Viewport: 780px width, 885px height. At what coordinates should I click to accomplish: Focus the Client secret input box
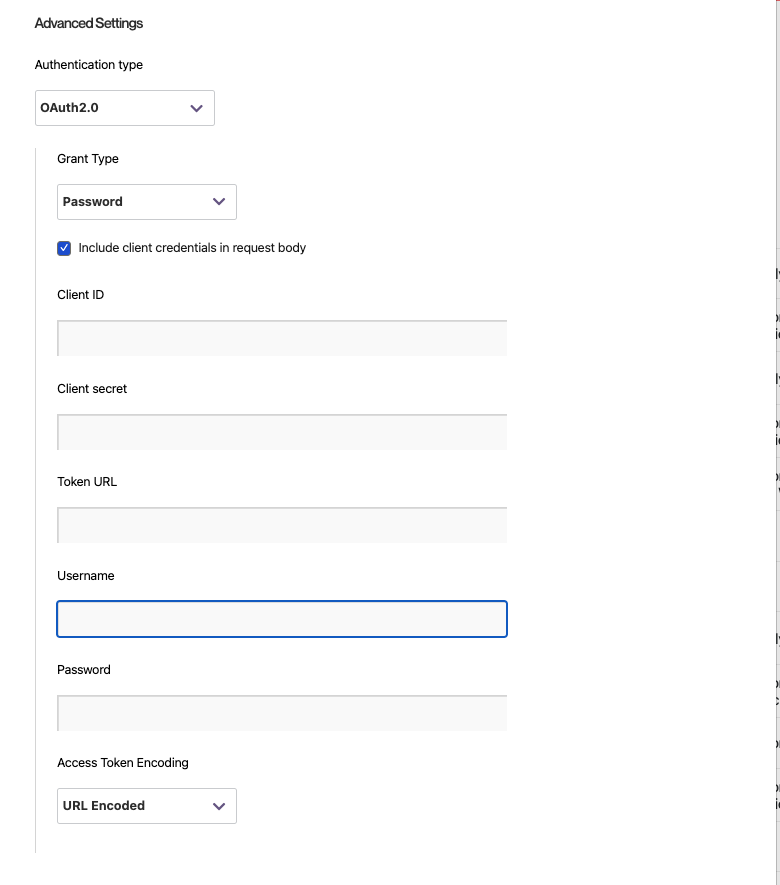point(282,432)
